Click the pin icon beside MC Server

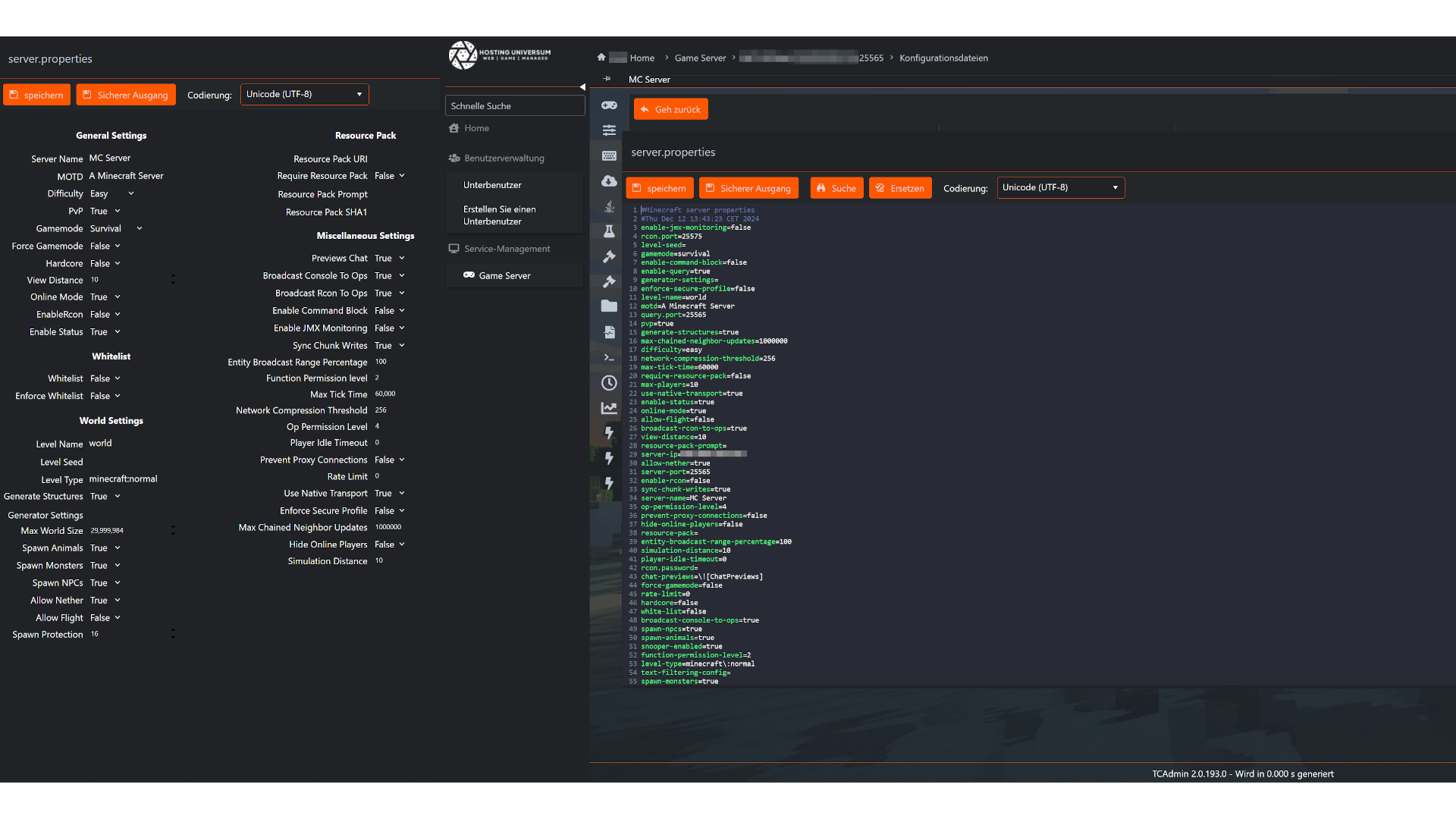tap(607, 79)
